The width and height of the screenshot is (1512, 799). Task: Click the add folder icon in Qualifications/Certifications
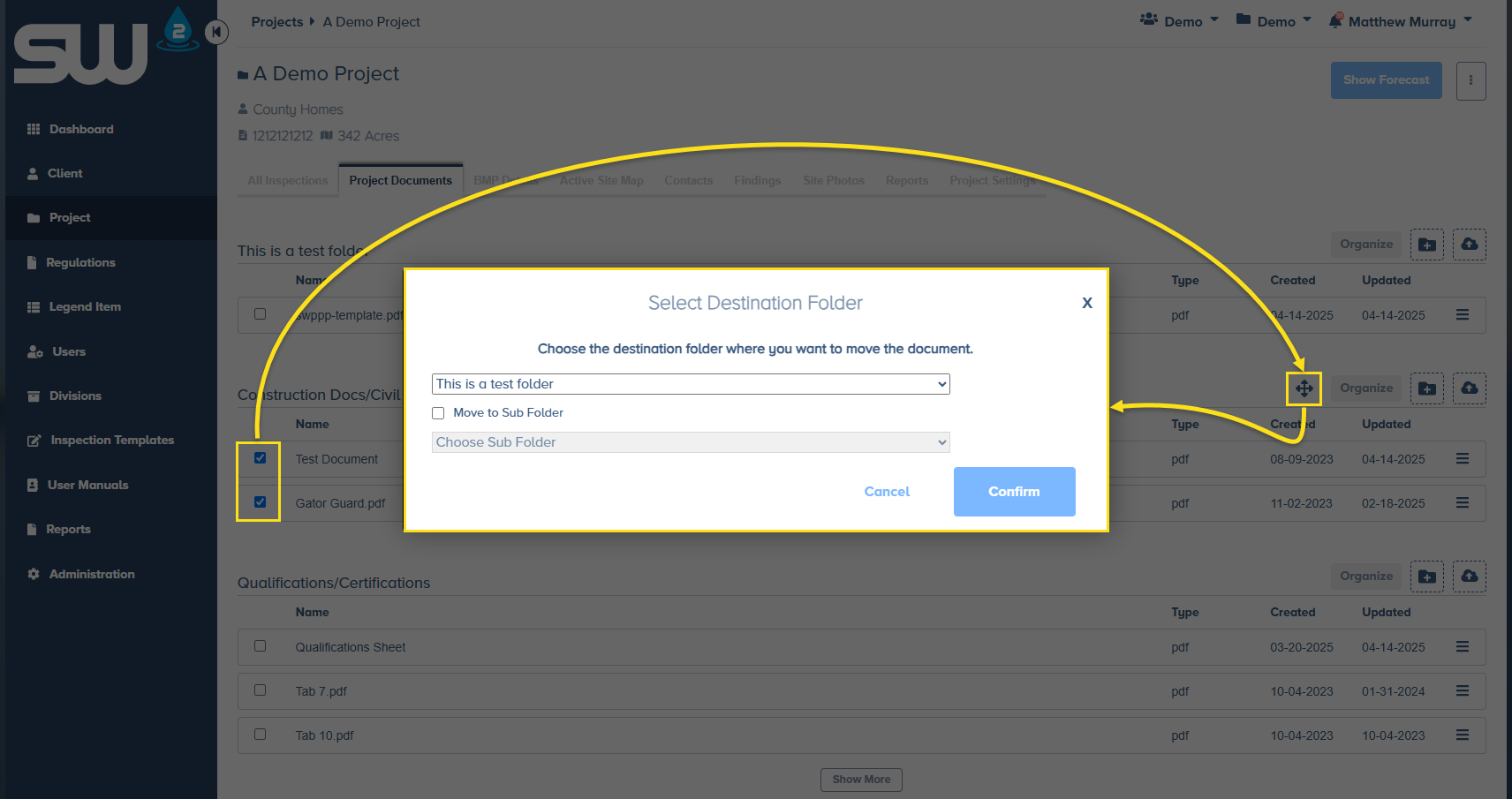1426,577
